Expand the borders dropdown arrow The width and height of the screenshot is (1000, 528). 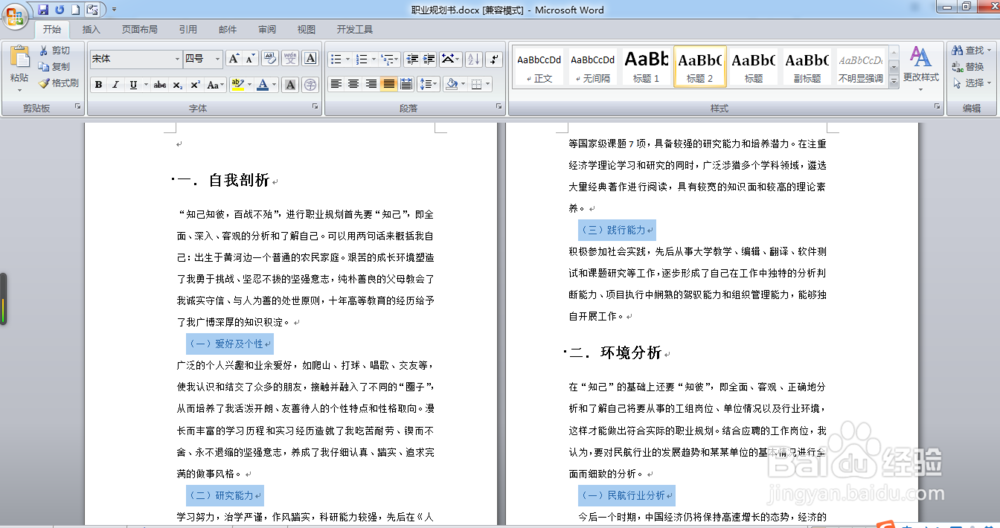(x=488, y=84)
